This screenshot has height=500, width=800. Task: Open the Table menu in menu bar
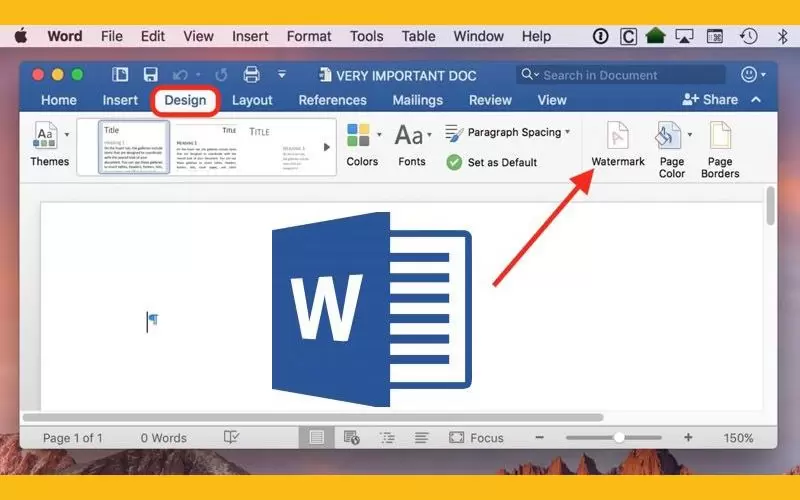pyautogui.click(x=418, y=36)
